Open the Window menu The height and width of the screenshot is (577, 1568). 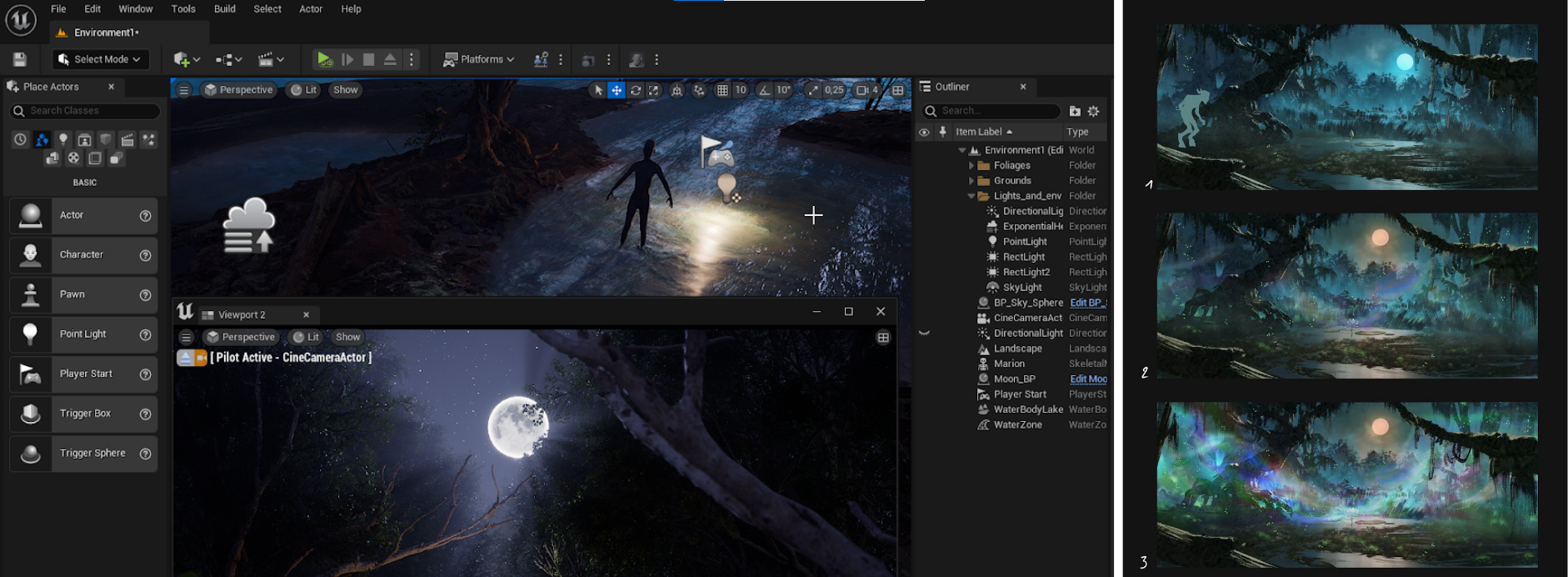click(x=136, y=9)
